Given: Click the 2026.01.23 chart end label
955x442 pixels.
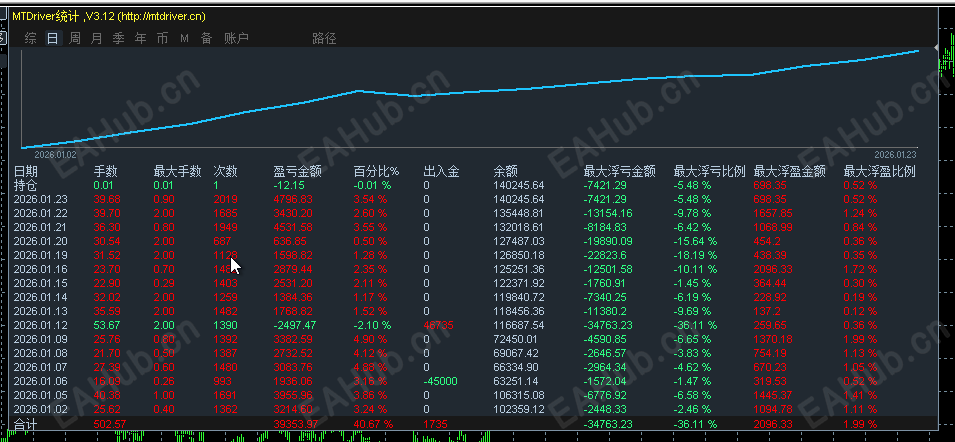Looking at the screenshot, I should [895, 155].
